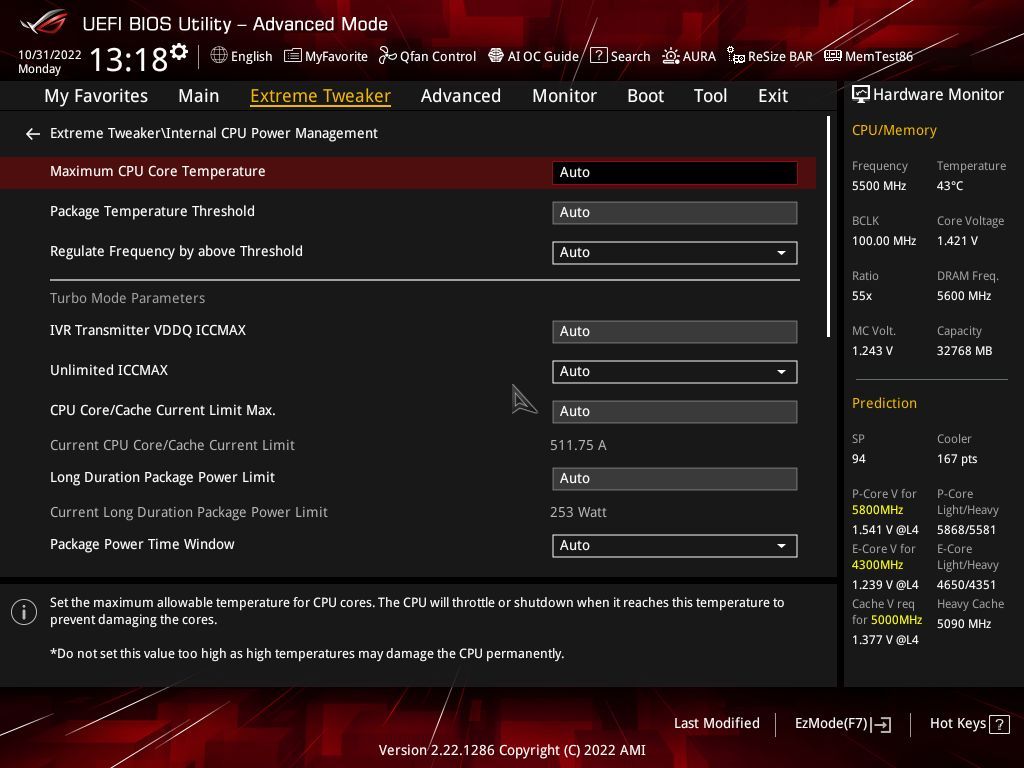Switch to the Advanced tab
The height and width of the screenshot is (768, 1024).
(x=461, y=96)
